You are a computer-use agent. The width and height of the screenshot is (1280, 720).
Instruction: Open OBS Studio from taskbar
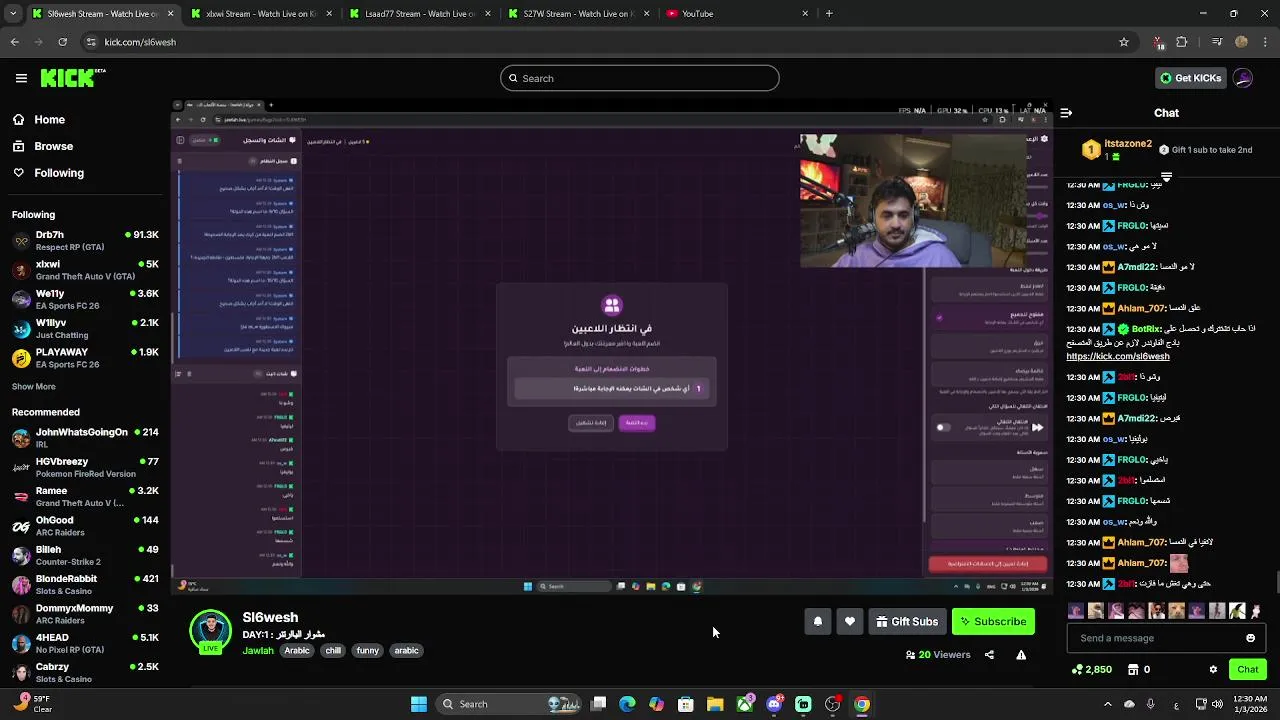832,704
